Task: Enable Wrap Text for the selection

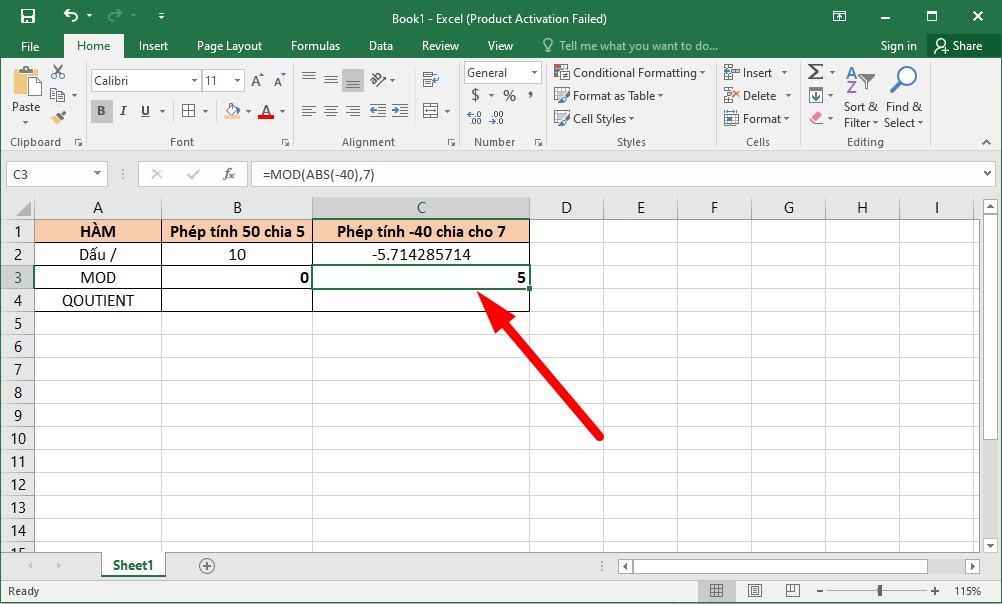Action: [x=430, y=78]
